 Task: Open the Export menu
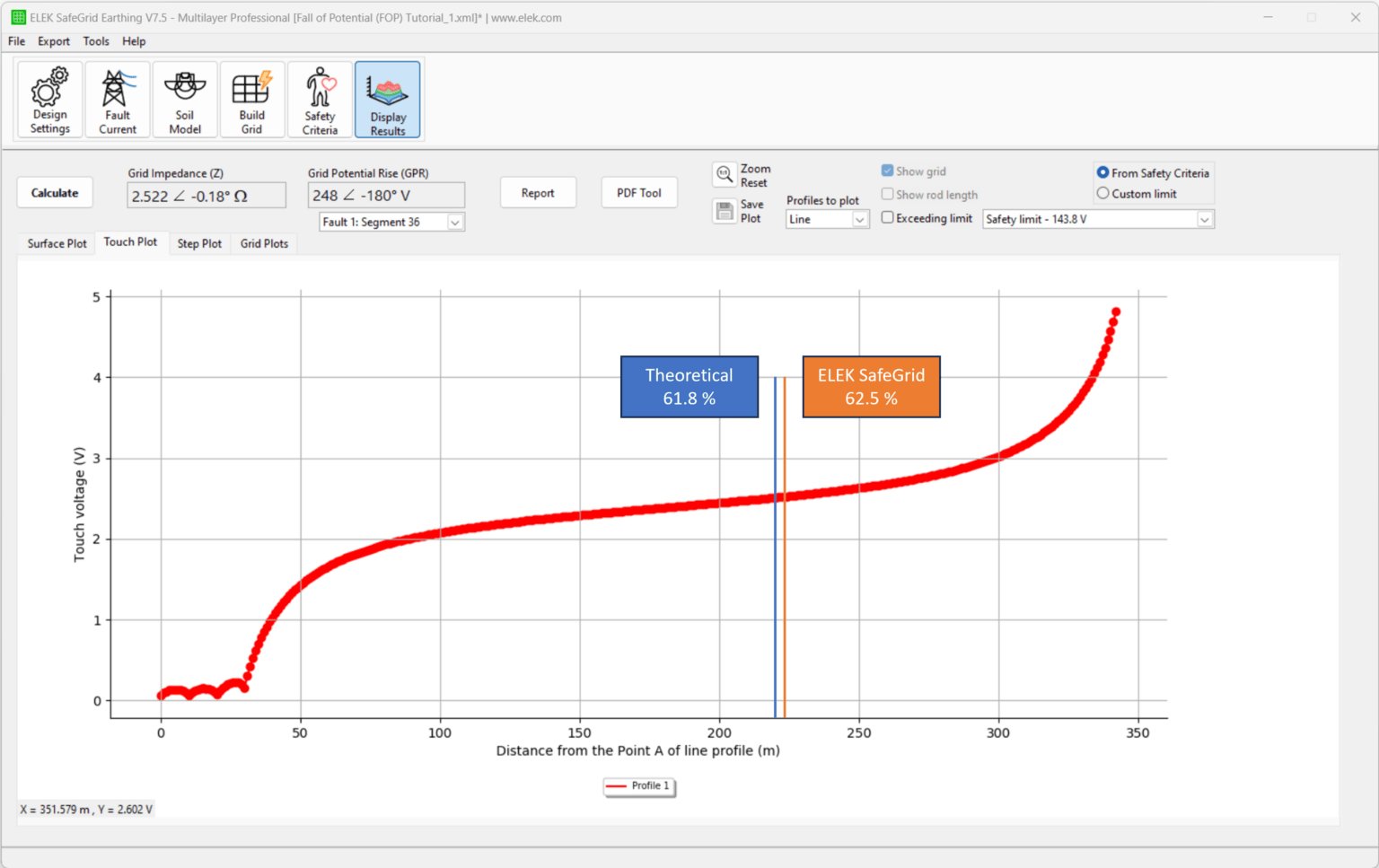pos(53,41)
